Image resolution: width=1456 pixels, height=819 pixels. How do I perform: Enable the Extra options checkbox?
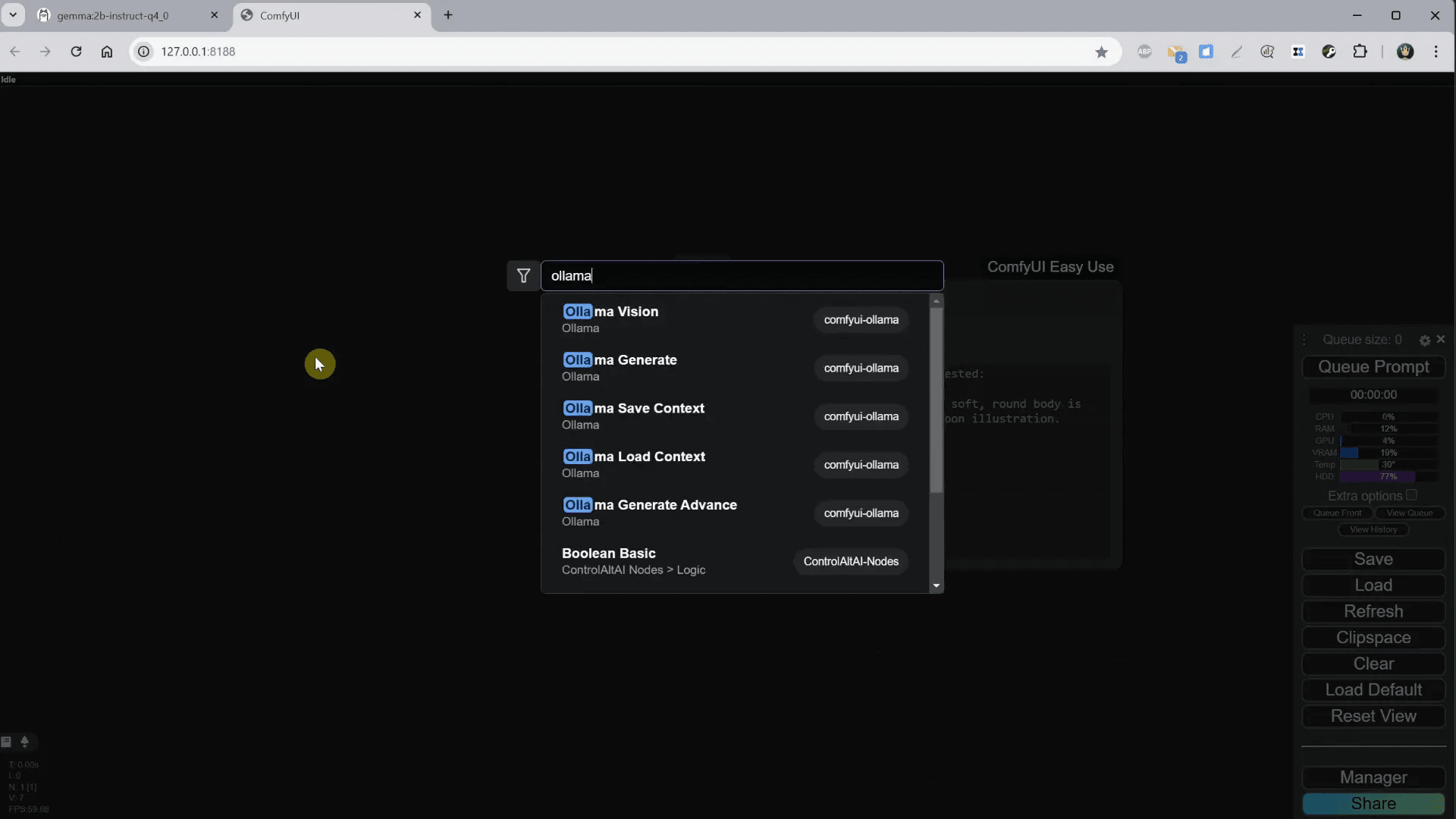1411,495
